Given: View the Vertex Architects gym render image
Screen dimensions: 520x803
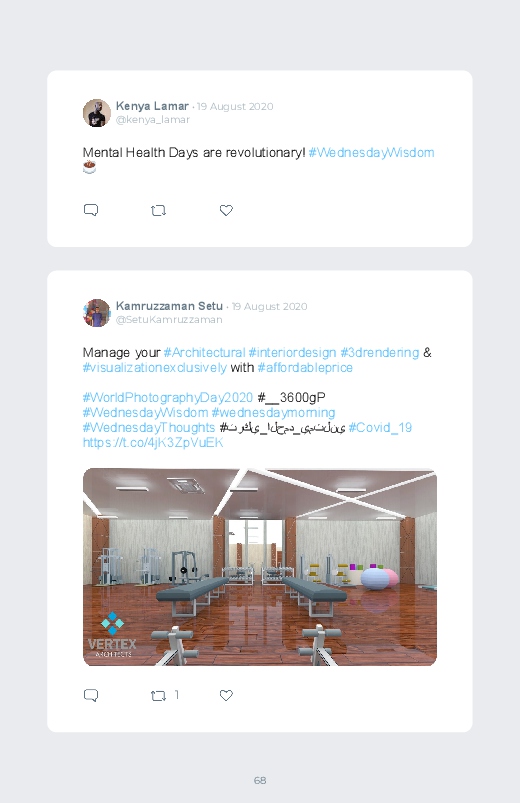Looking at the screenshot, I should click(x=260, y=567).
